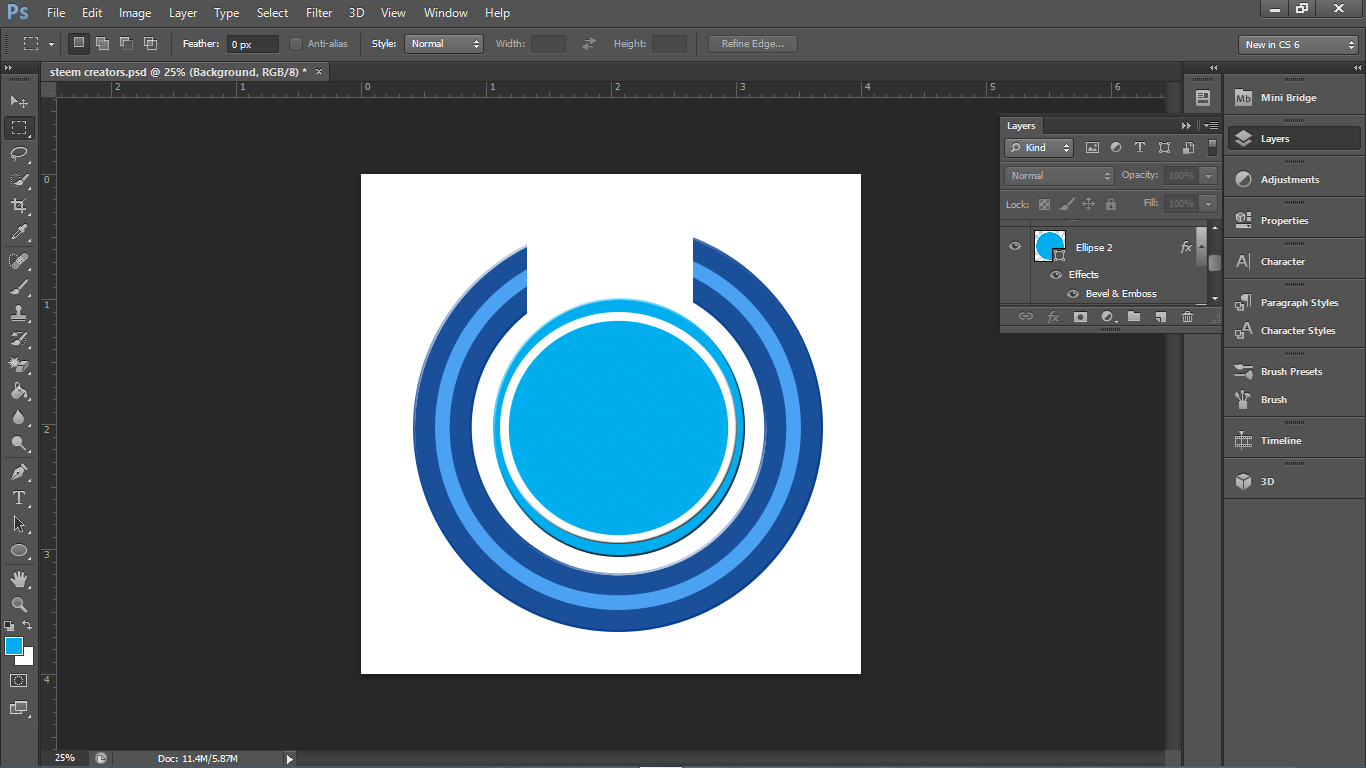Viewport: 1366px width, 768px height.
Task: Click the Delete layer trash icon
Action: 1188,317
